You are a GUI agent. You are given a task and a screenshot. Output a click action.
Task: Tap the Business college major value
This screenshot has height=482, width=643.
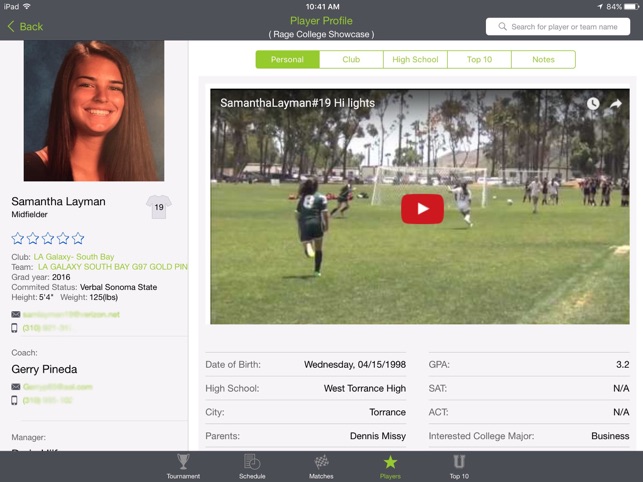tap(610, 436)
